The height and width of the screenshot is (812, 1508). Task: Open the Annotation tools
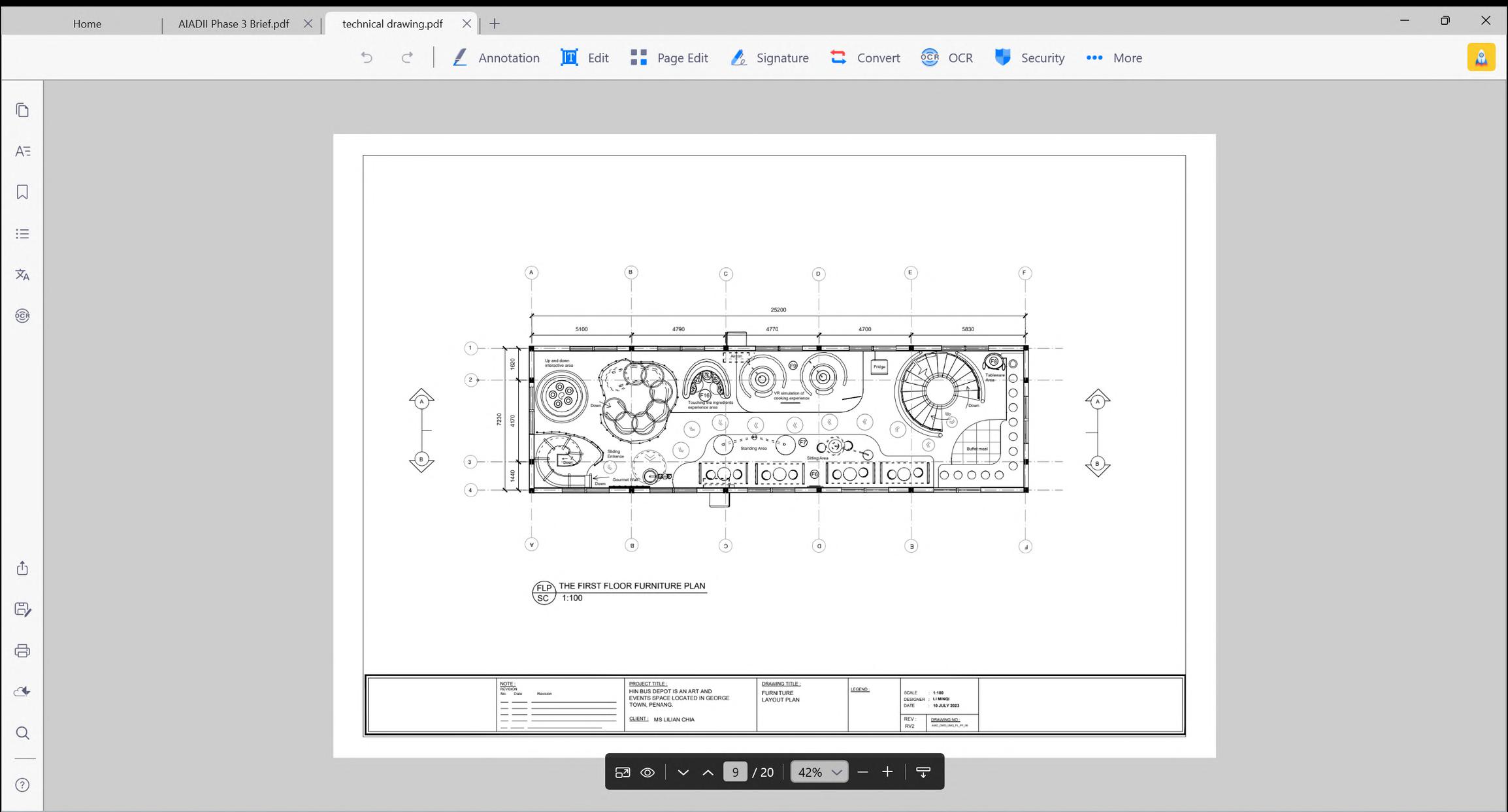click(496, 58)
